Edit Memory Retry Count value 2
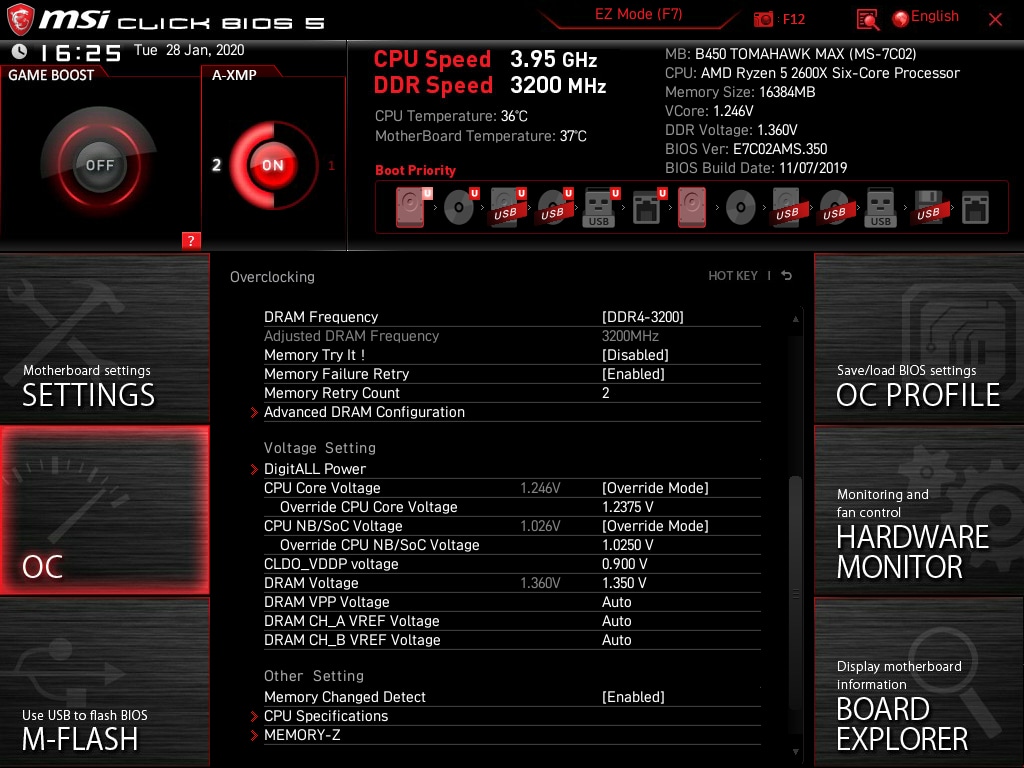Viewport: 1024px width, 768px height. 605,393
